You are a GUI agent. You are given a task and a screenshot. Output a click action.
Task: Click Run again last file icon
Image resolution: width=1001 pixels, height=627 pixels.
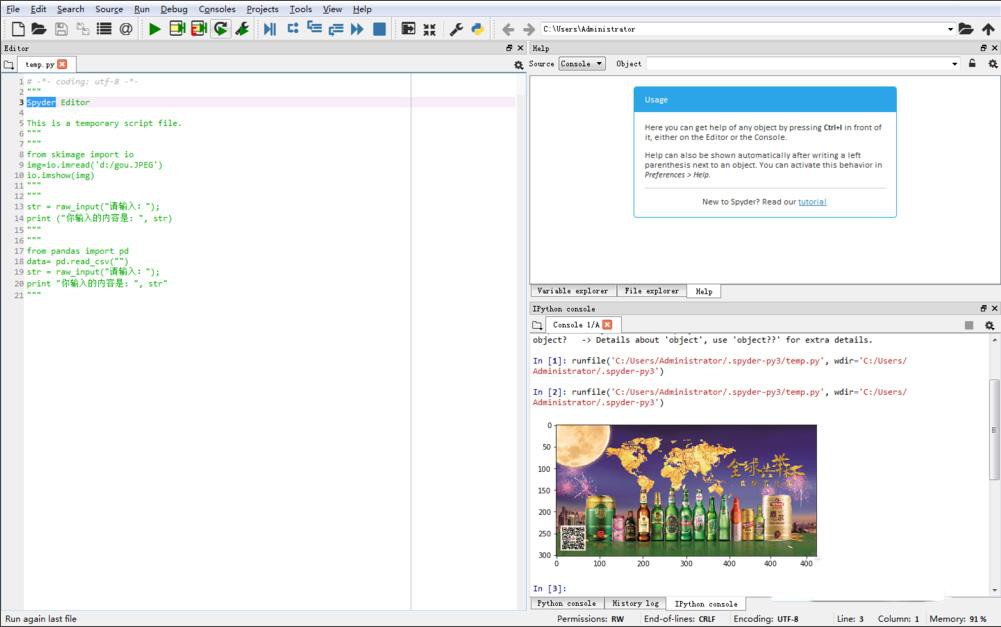(220, 29)
